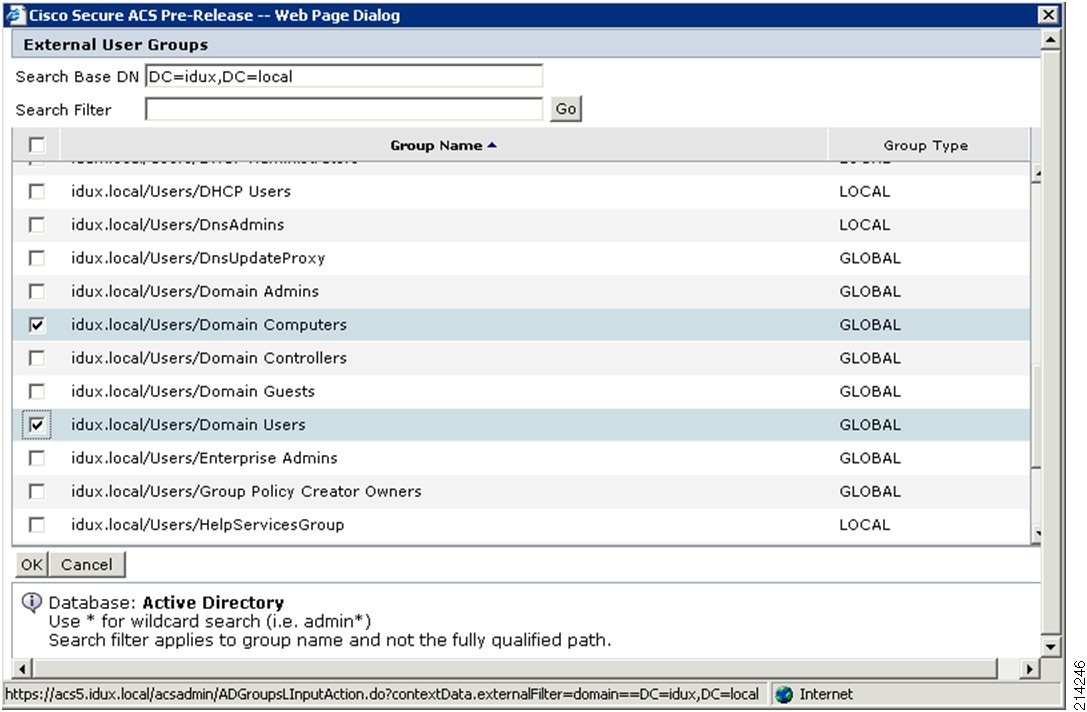
Task: Click the Search Filter label
Action: [63, 110]
